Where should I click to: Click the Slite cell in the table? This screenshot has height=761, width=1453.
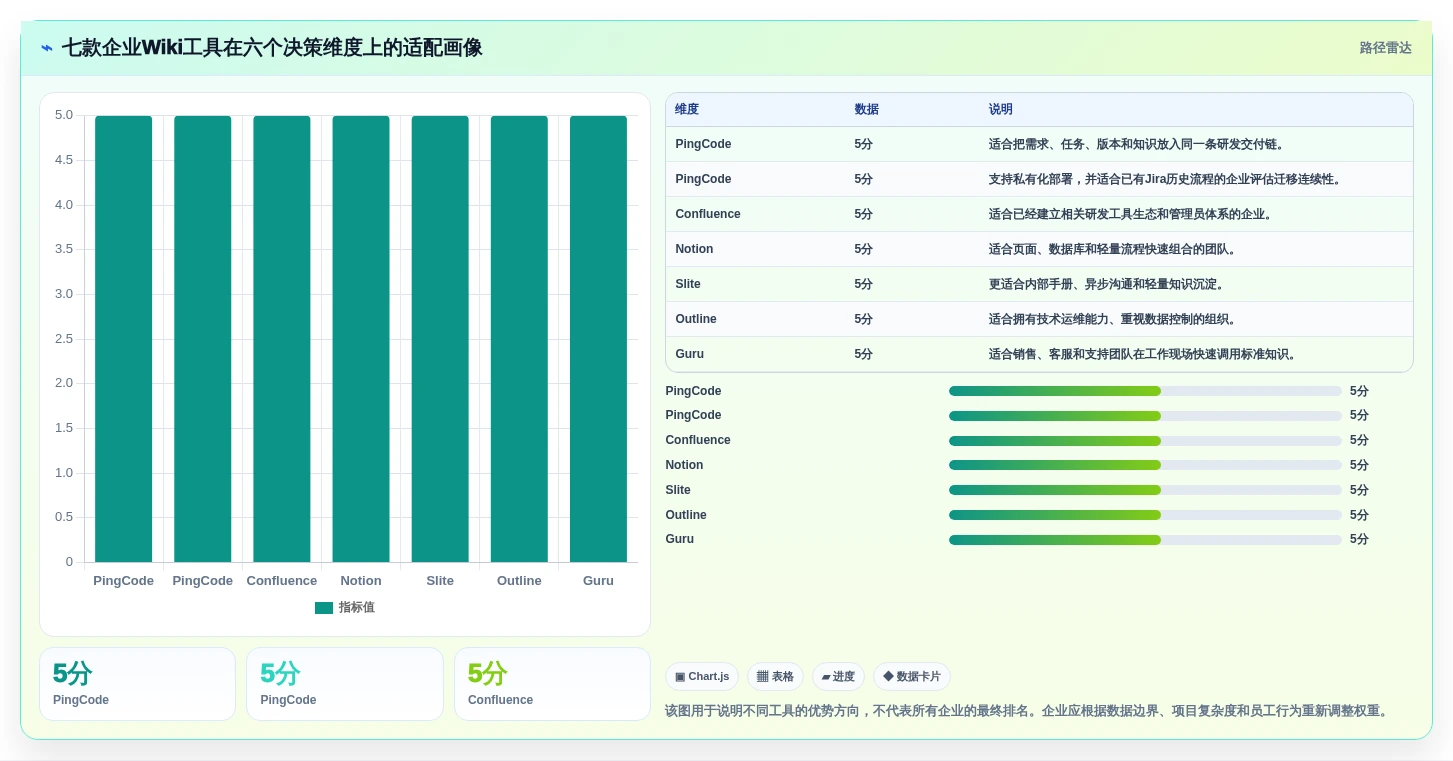click(x=688, y=284)
